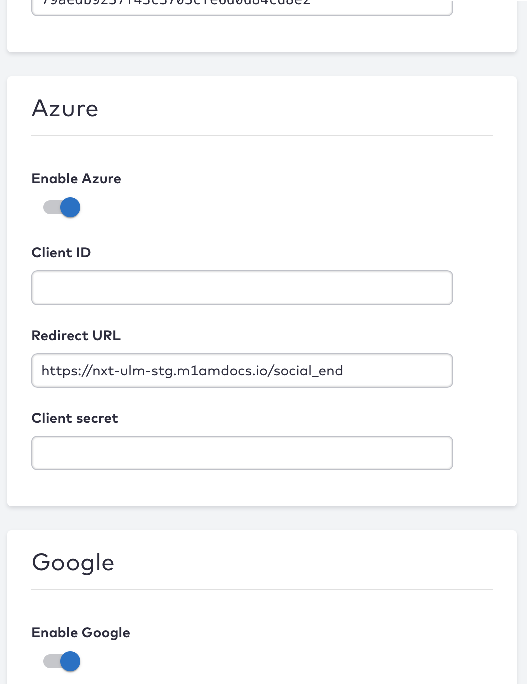The height and width of the screenshot is (684, 527).
Task: Click the partially visible key field at top
Action: pos(242,7)
